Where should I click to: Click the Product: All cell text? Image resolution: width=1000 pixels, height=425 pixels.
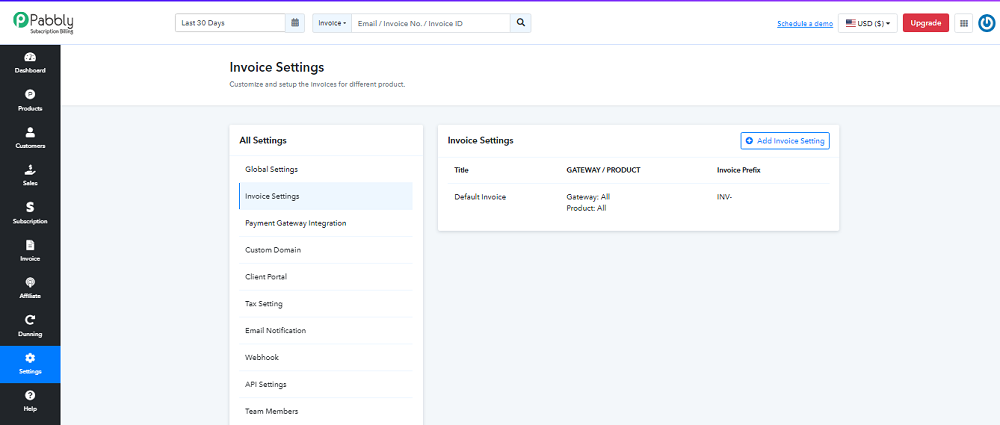(586, 208)
